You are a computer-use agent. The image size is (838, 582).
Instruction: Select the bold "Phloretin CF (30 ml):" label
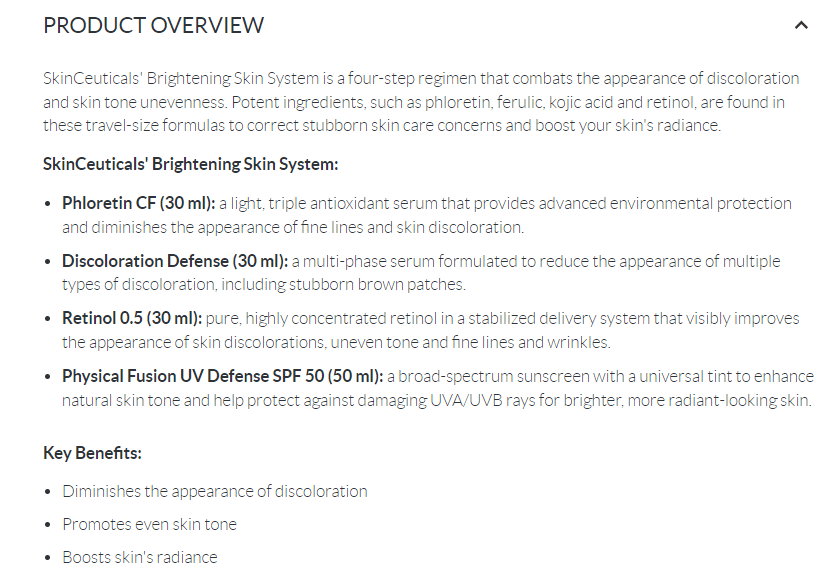point(138,203)
